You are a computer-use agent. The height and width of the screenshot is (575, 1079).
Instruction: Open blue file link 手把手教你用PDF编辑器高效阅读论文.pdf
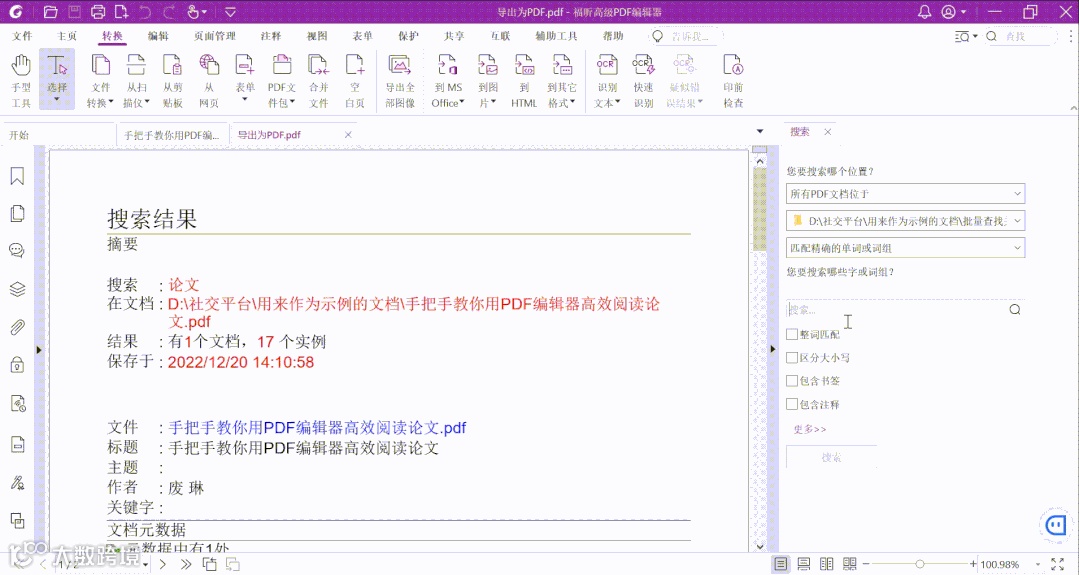[x=317, y=428]
